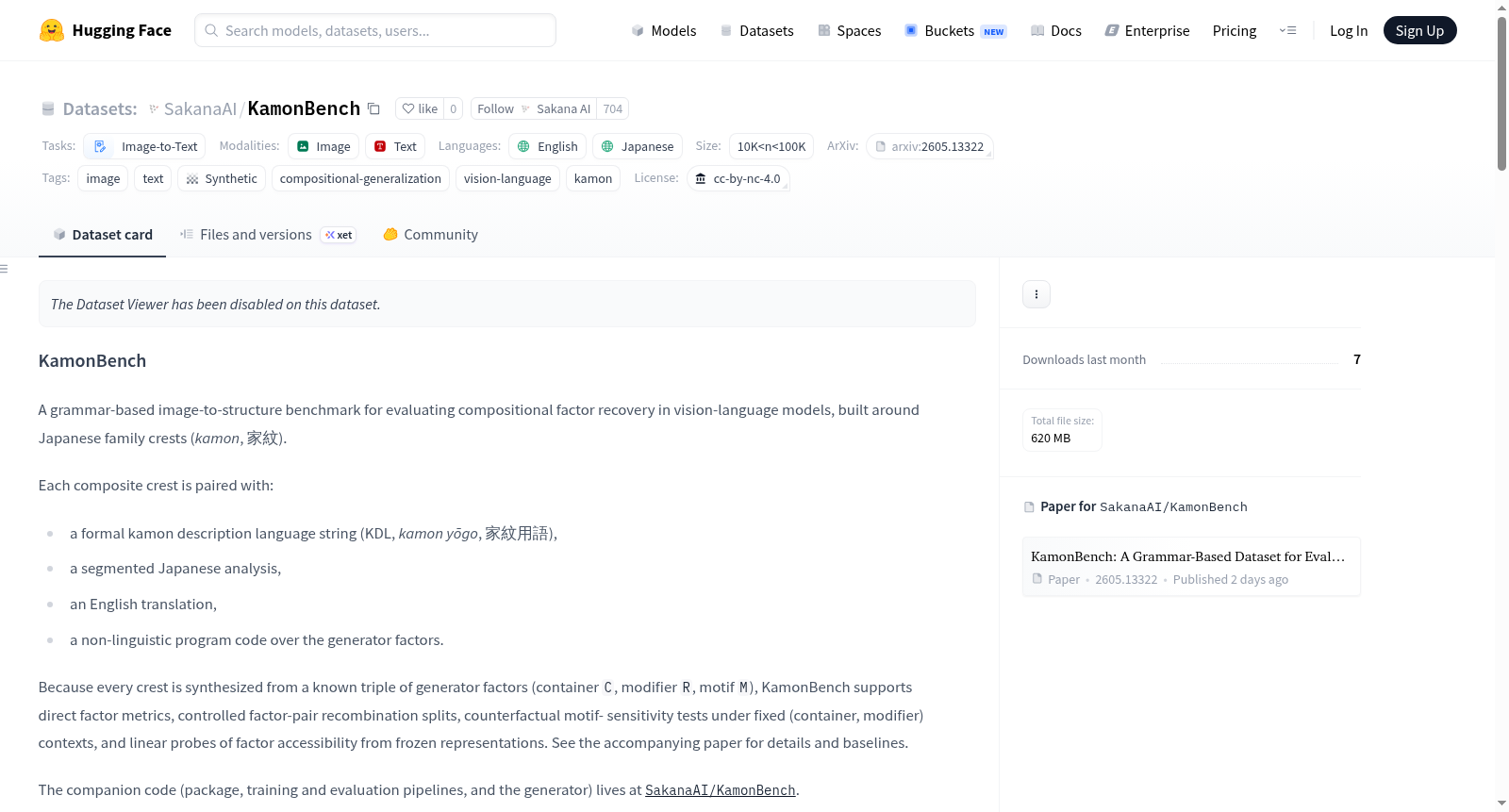Click the compositional-generalization tag
The height and width of the screenshot is (812, 1509).
[360, 178]
